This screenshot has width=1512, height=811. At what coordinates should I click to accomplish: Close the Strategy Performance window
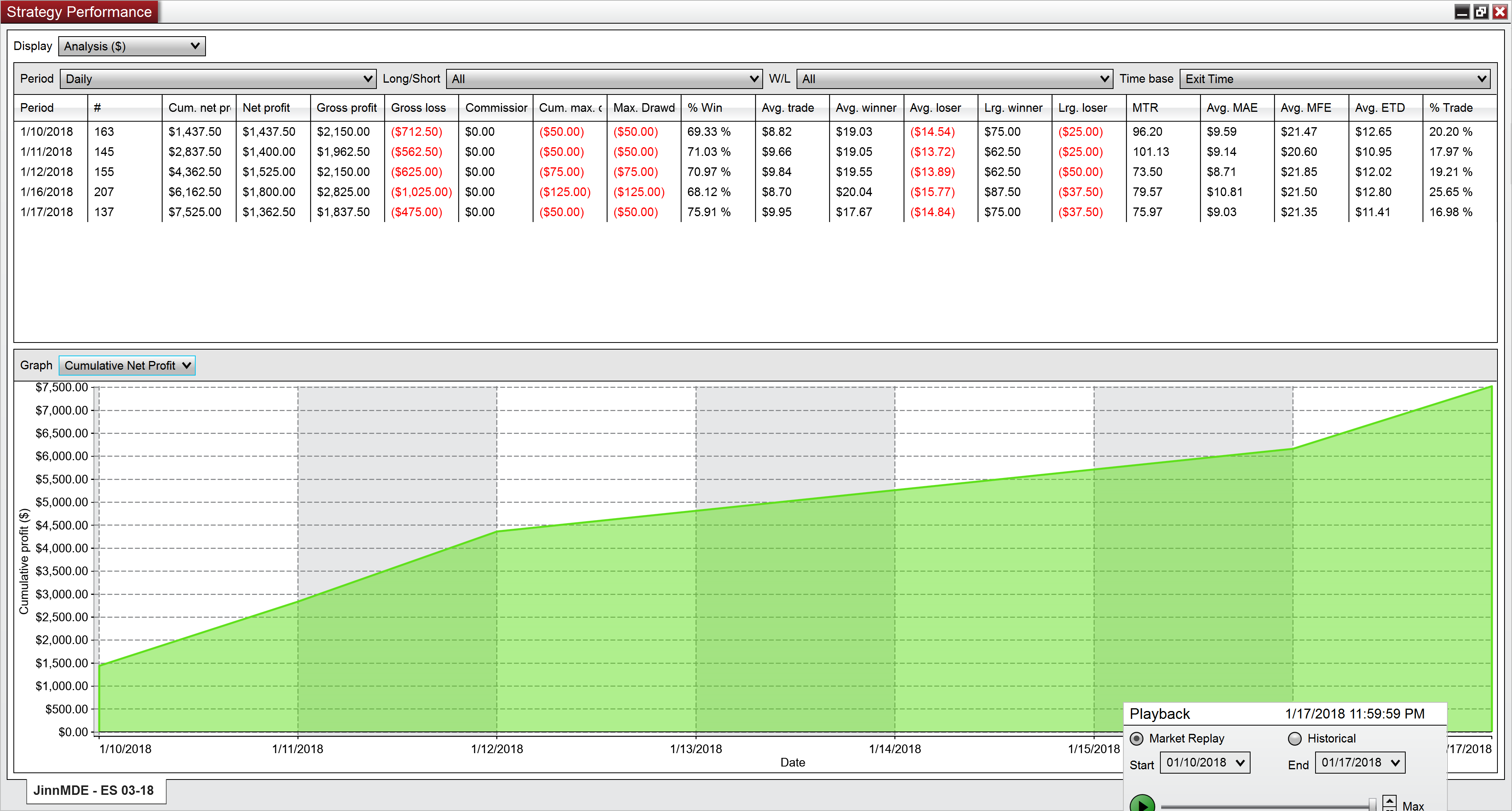click(1500, 12)
